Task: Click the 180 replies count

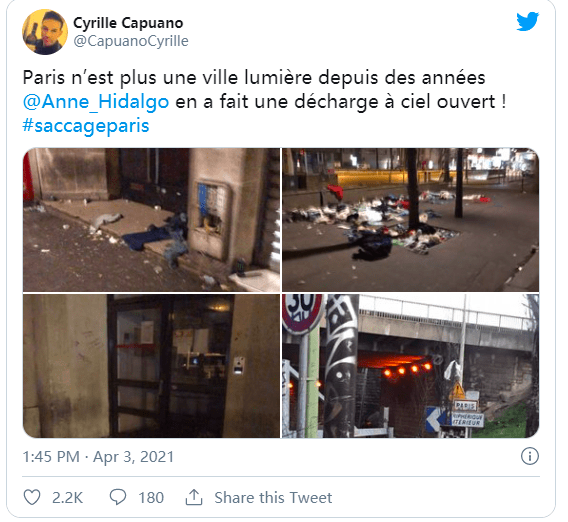Action: click(x=151, y=497)
